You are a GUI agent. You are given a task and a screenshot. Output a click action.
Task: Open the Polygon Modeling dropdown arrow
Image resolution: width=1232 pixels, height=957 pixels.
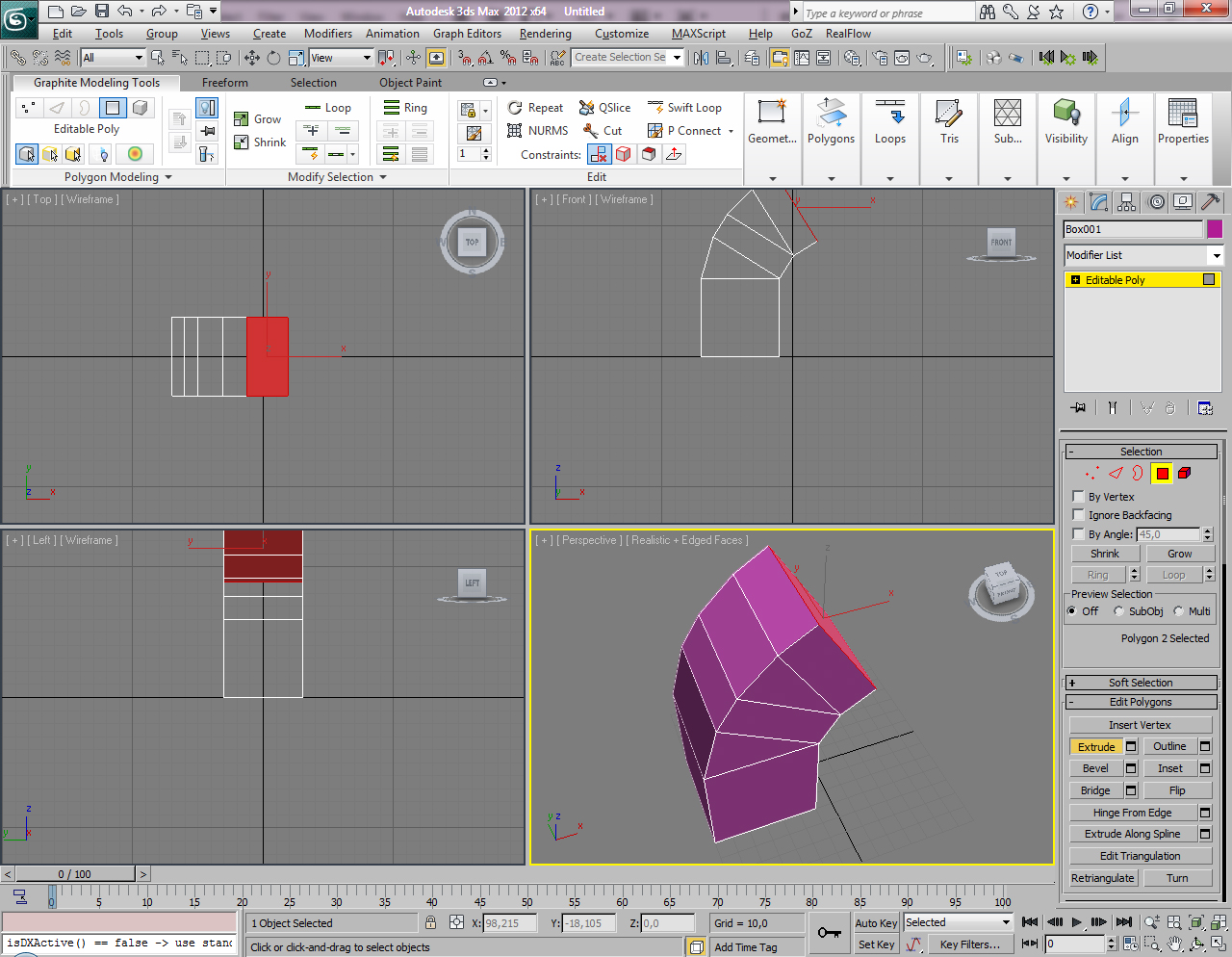point(168,177)
